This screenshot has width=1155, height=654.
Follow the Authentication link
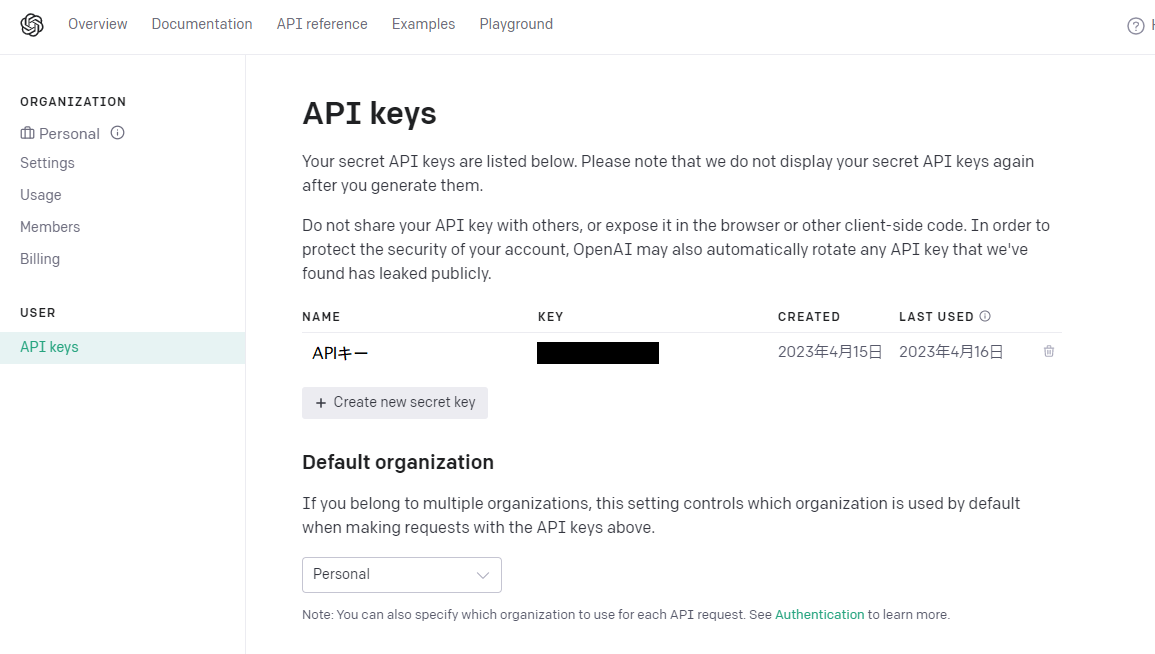pyautogui.click(x=819, y=614)
